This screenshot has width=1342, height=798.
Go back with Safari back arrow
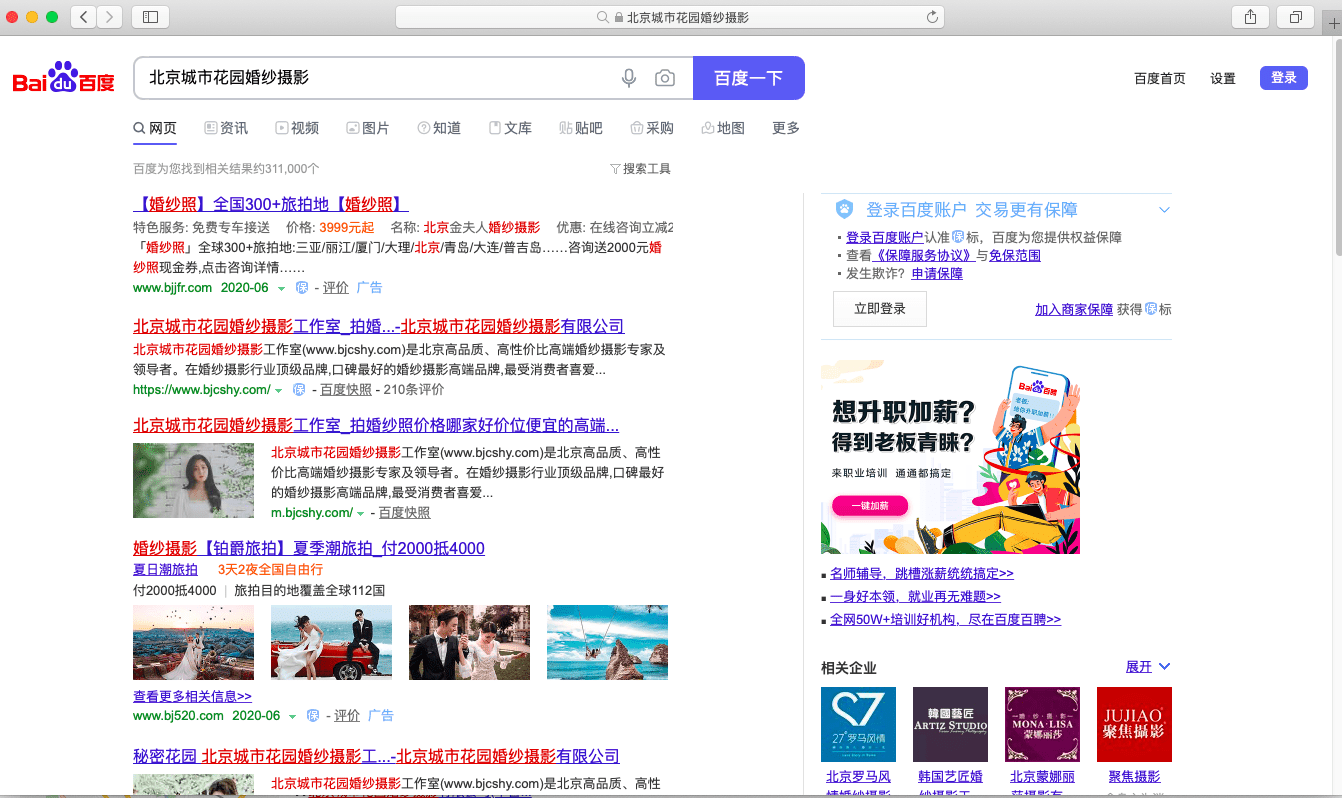pyautogui.click(x=83, y=17)
